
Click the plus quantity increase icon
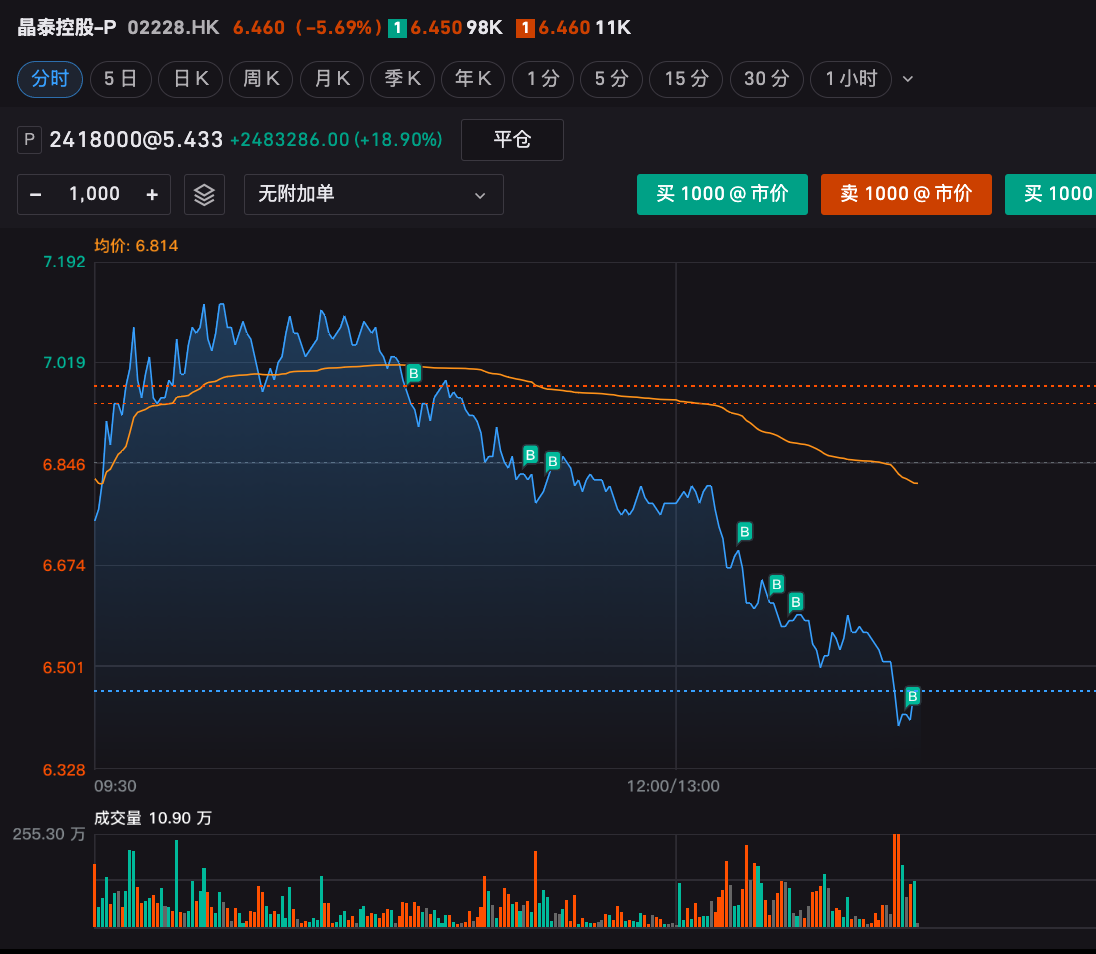(x=152, y=194)
